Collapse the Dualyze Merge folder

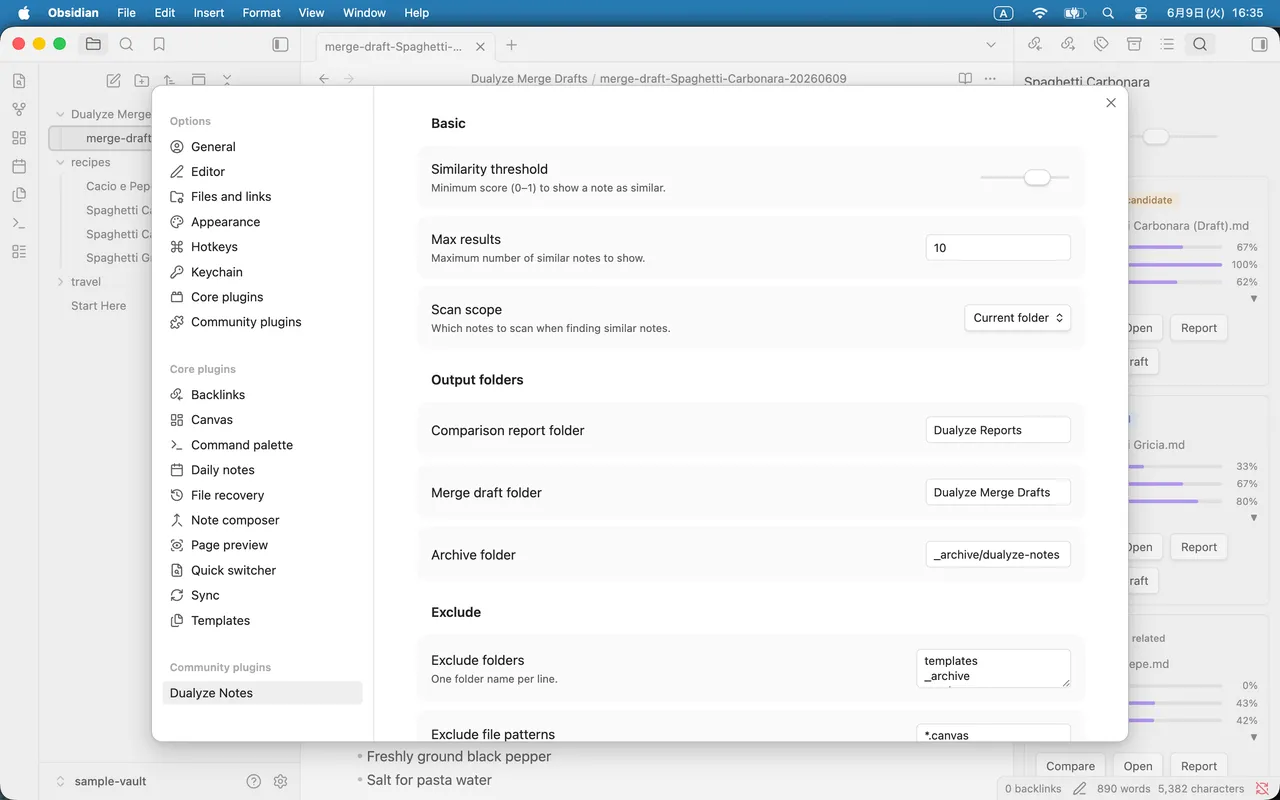point(60,114)
